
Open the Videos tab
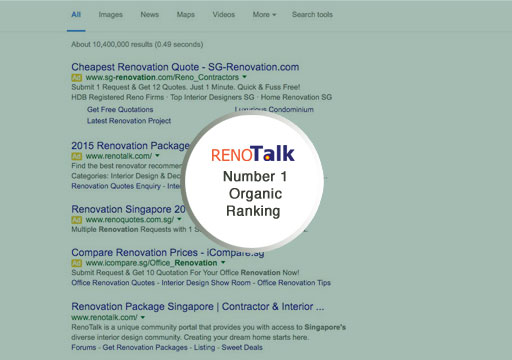224,15
